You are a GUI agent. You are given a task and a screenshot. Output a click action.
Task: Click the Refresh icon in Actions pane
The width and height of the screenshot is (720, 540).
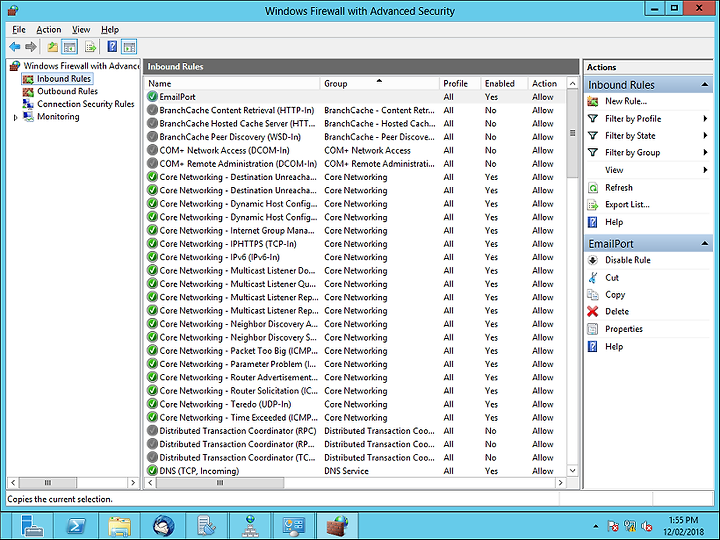tap(593, 188)
